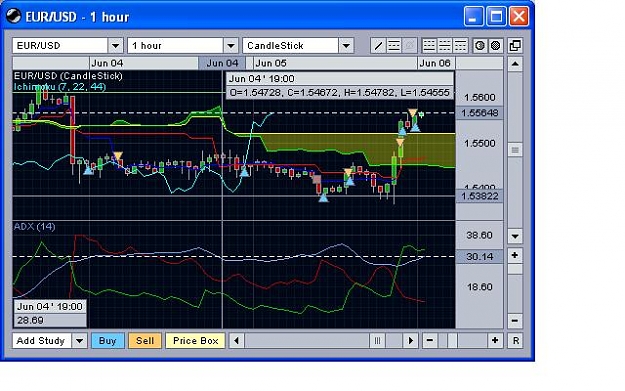Image resolution: width=625 pixels, height=391 pixels.
Task: Click the vertical scale plus button
Action: pos(515,255)
